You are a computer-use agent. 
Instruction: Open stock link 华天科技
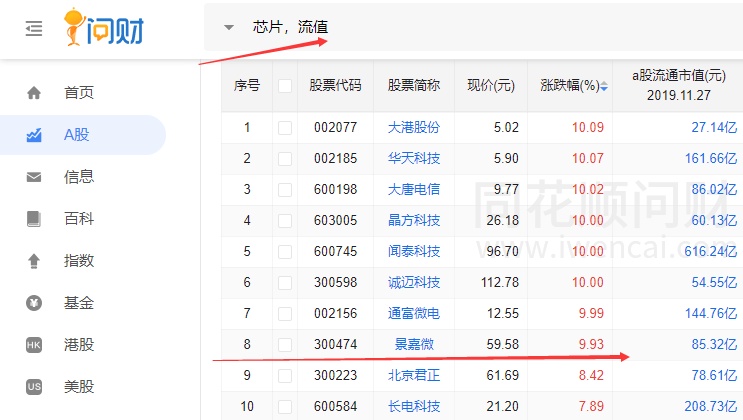(413, 158)
